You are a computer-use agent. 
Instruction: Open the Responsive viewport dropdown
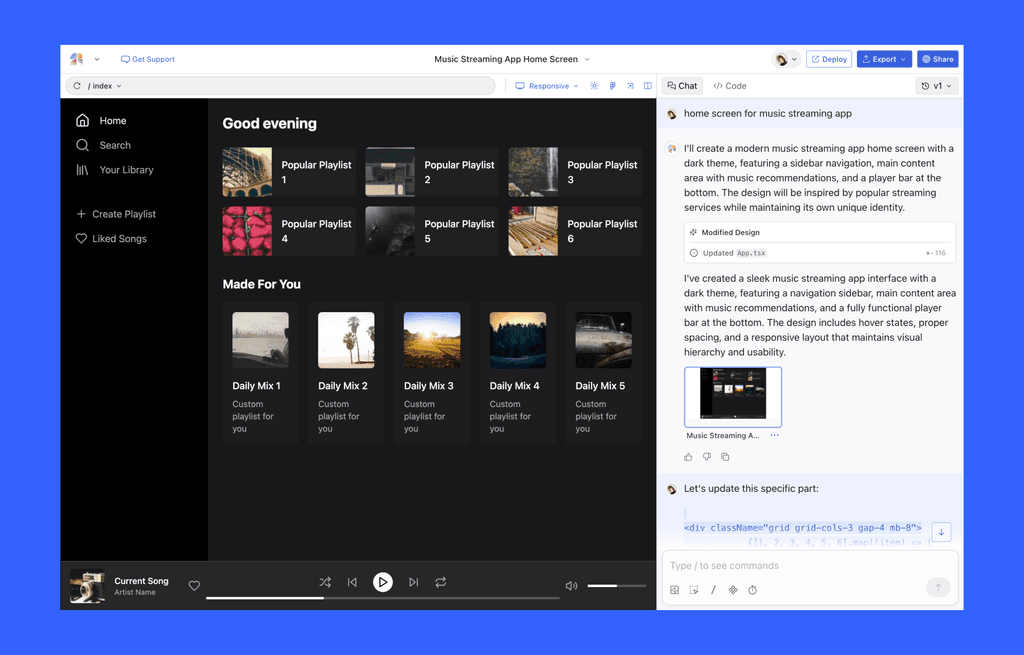click(546, 86)
